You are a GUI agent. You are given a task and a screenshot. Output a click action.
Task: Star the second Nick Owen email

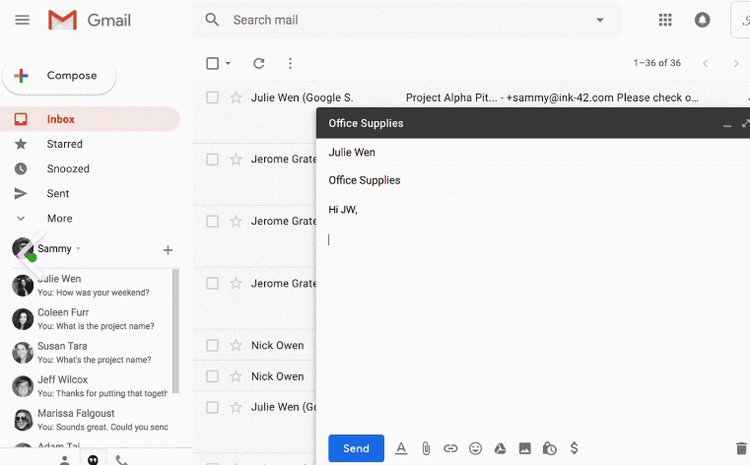[236, 376]
